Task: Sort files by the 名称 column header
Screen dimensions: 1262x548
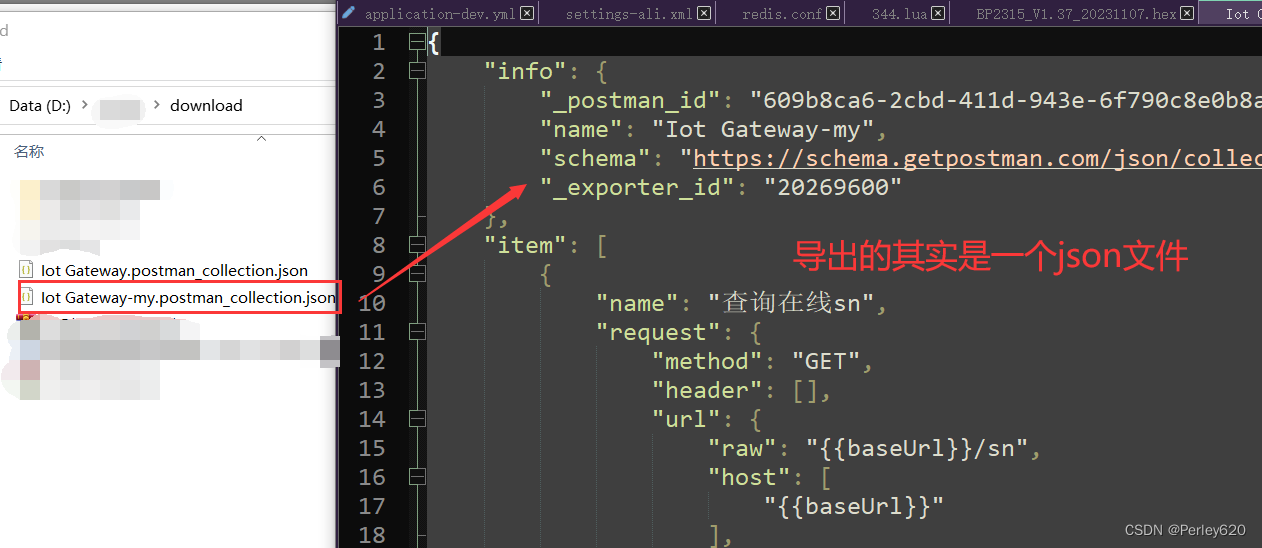Action: (29, 151)
